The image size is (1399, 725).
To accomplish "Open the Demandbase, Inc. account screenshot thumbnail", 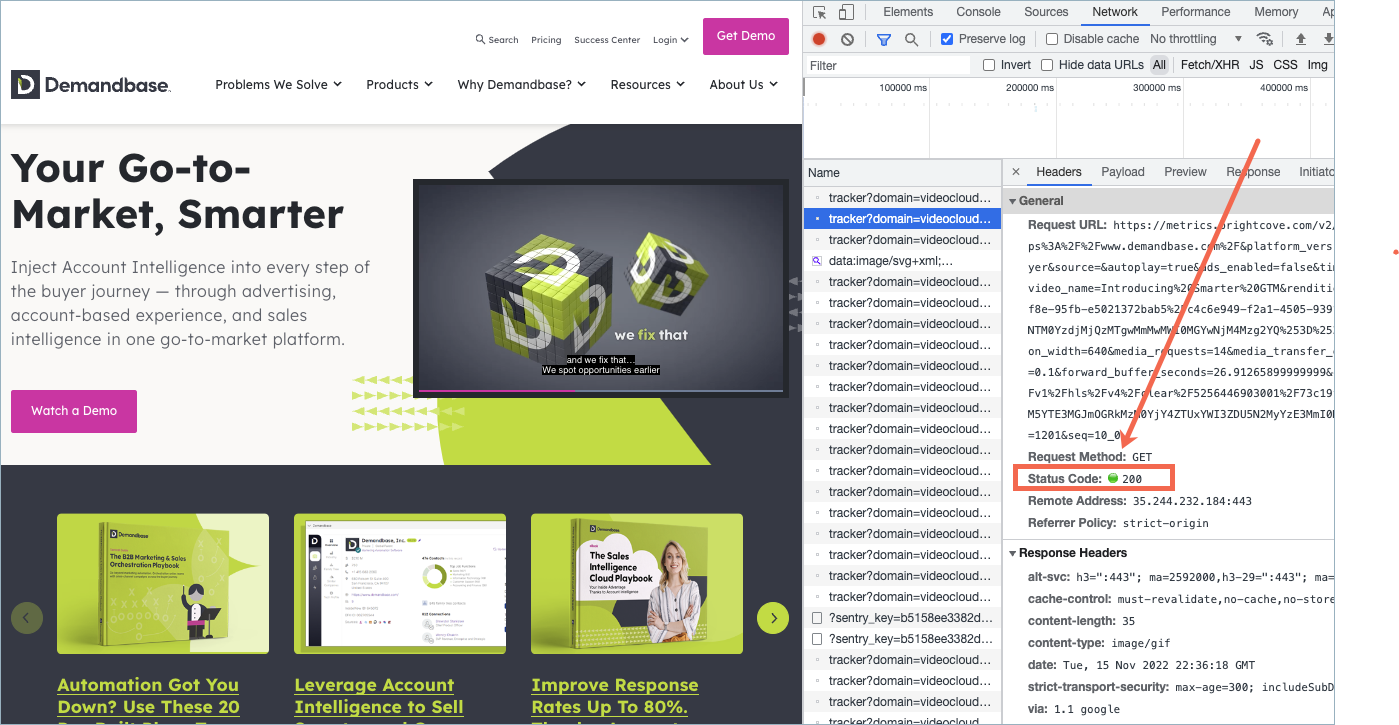I will pyautogui.click(x=400, y=584).
